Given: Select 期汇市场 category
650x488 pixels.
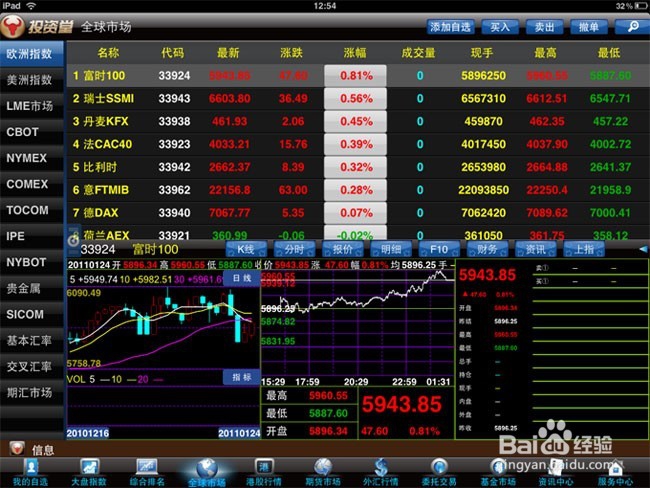Looking at the screenshot, I should tap(32, 393).
